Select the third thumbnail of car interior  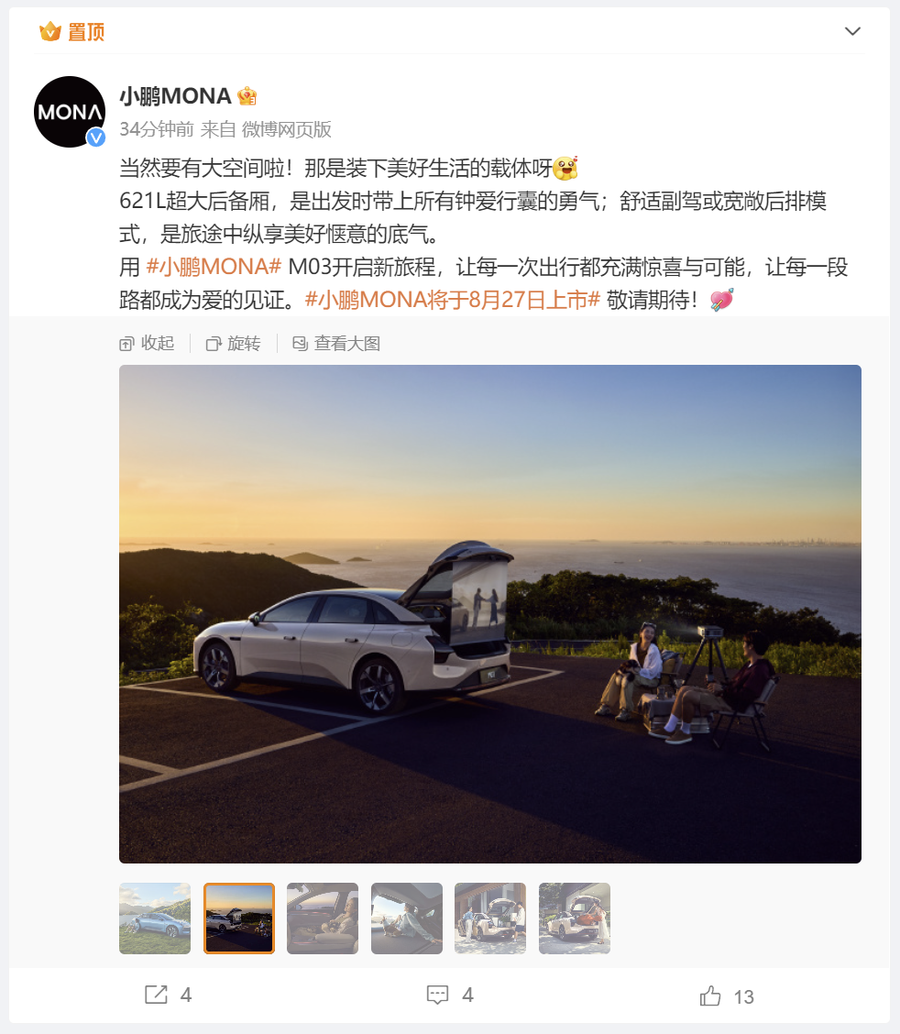pos(322,919)
